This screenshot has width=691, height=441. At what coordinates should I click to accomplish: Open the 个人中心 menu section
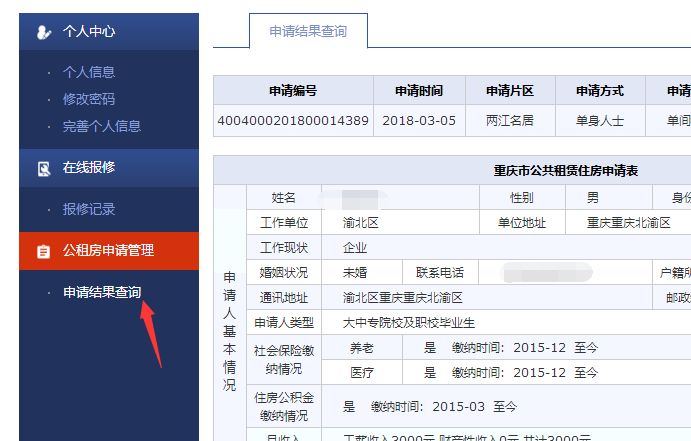pyautogui.click(x=109, y=32)
